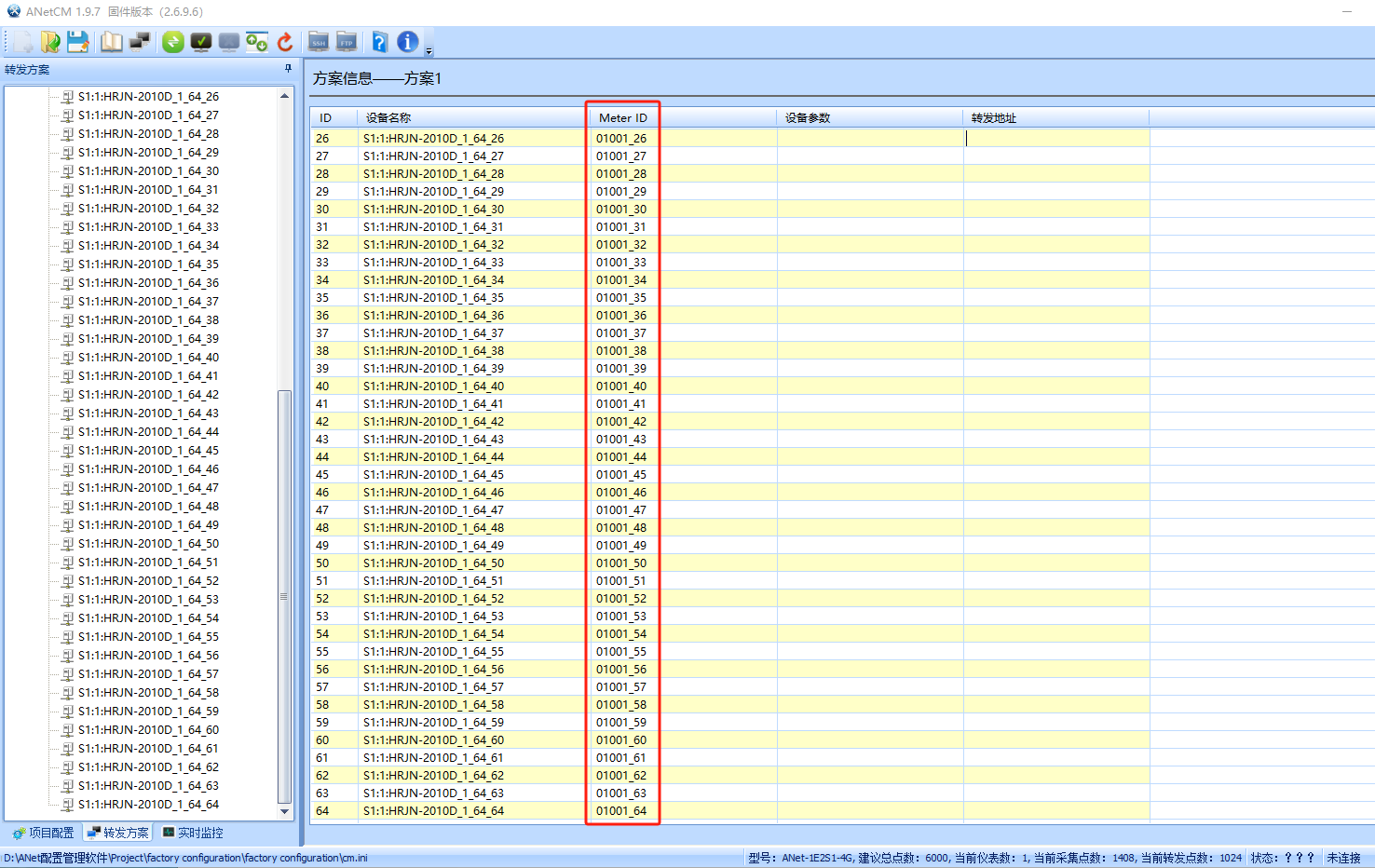The width and height of the screenshot is (1375, 868).
Task: Click the Meter ID column header
Action: pyautogui.click(x=622, y=118)
